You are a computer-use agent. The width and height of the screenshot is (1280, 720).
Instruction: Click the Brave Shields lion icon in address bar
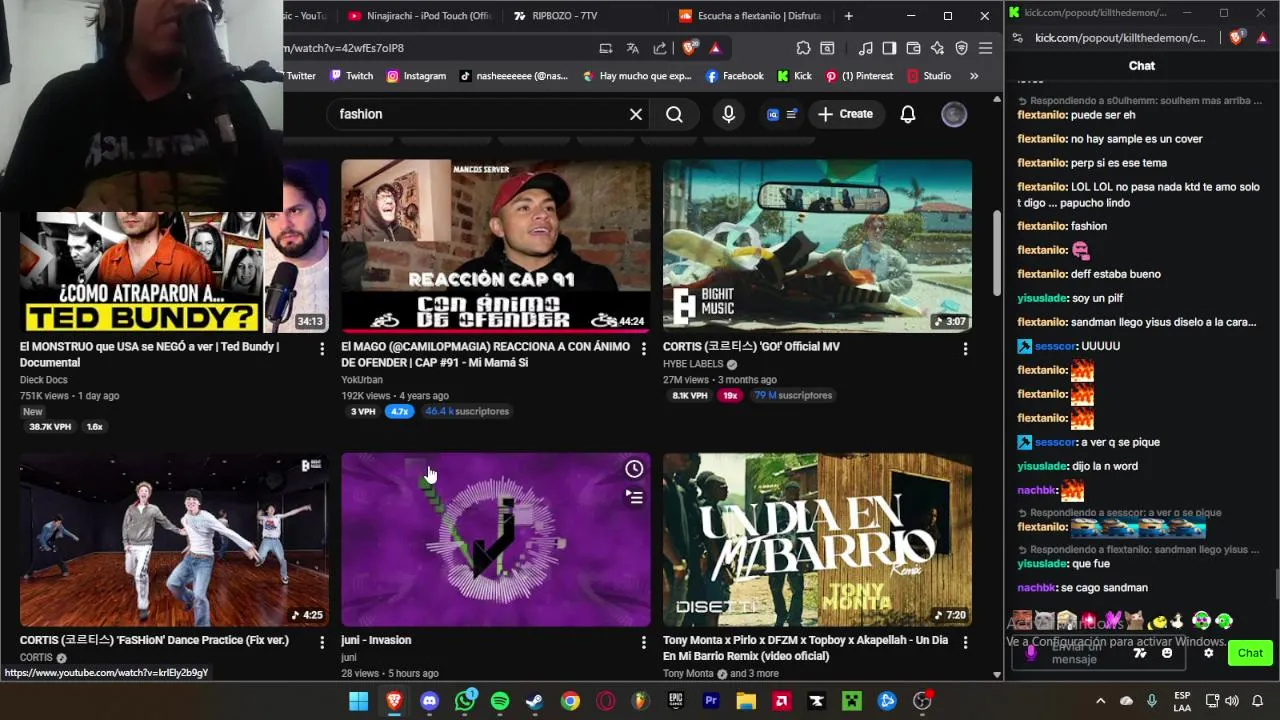pos(690,48)
